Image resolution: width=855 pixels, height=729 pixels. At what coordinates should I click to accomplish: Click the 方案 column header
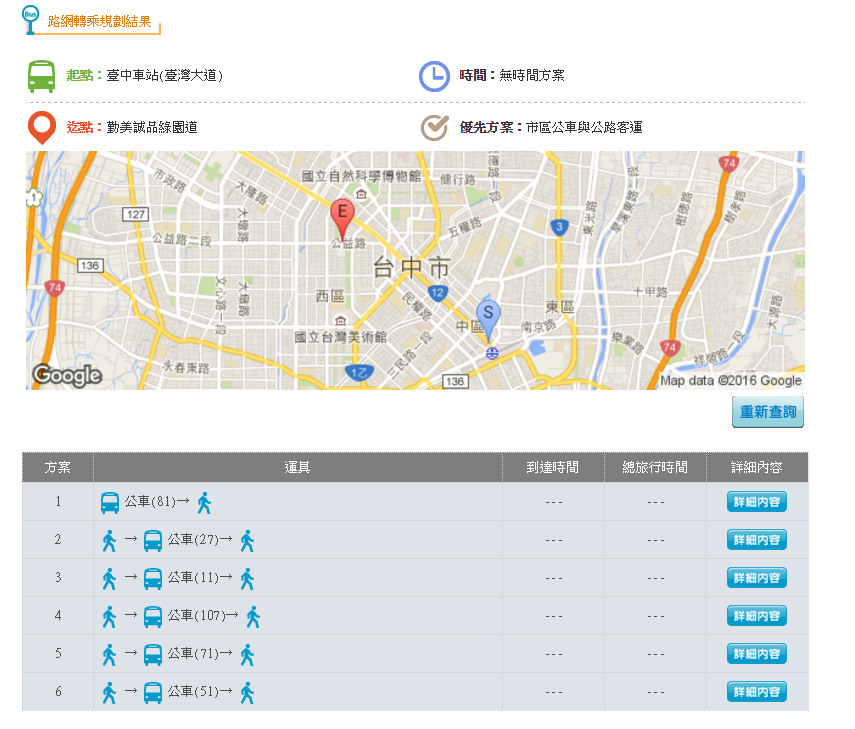(x=57, y=466)
